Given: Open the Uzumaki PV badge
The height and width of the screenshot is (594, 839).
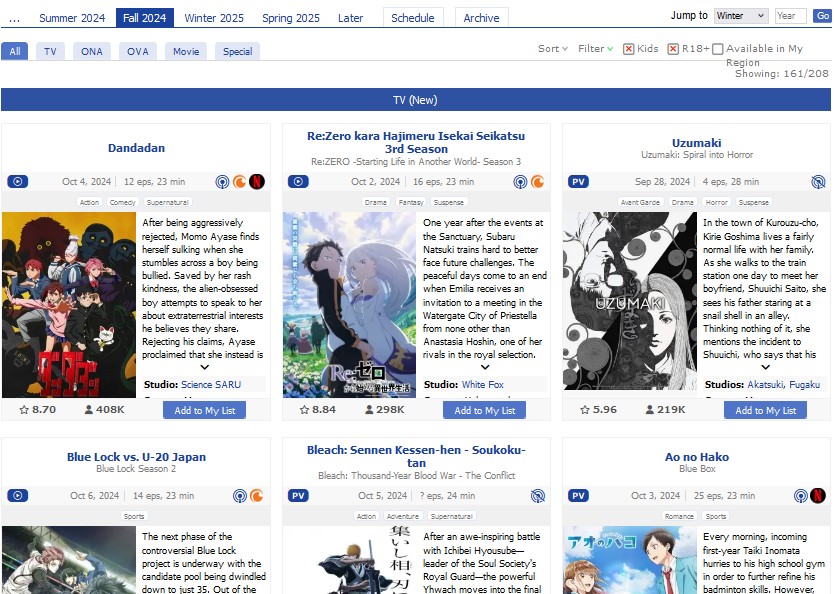Looking at the screenshot, I should (x=578, y=182).
